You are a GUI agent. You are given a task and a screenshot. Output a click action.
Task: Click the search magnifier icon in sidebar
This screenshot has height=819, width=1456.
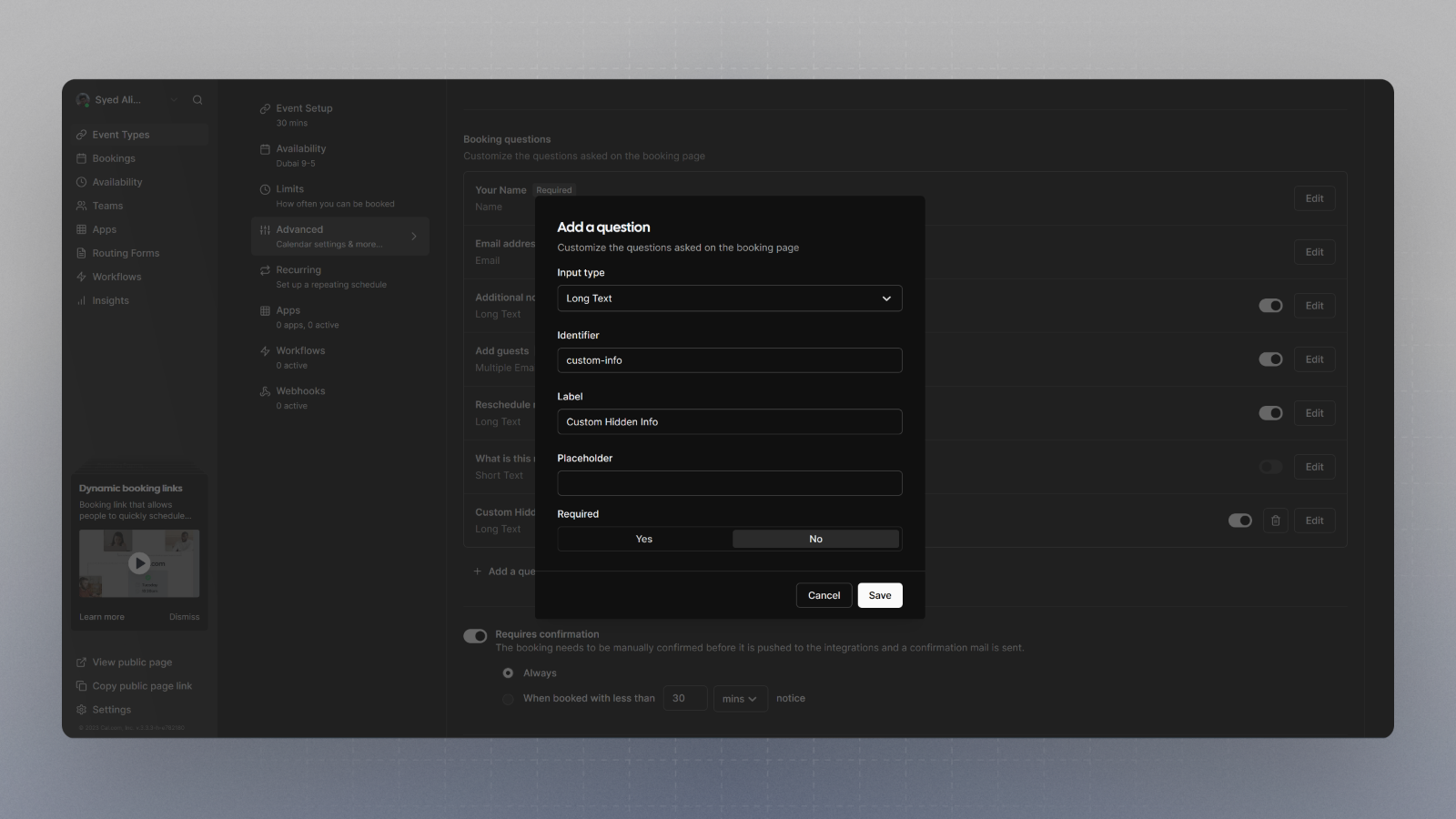click(x=197, y=100)
